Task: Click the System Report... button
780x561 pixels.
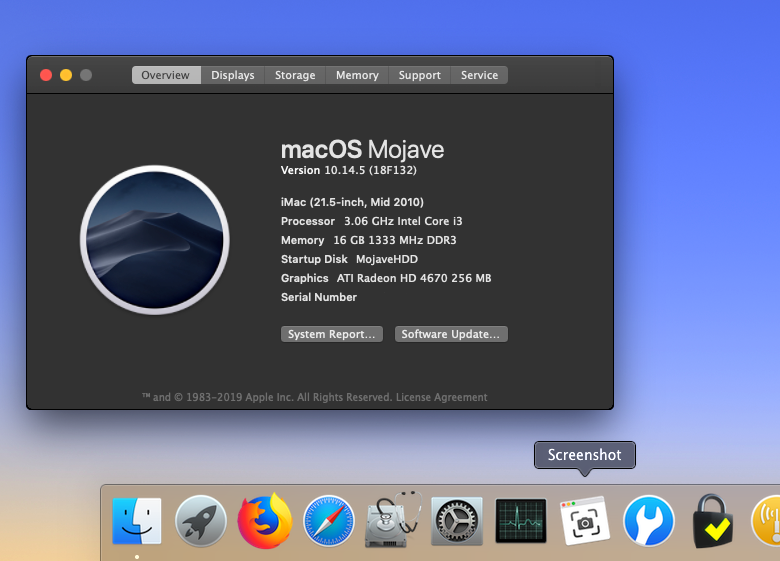Action: [332, 334]
